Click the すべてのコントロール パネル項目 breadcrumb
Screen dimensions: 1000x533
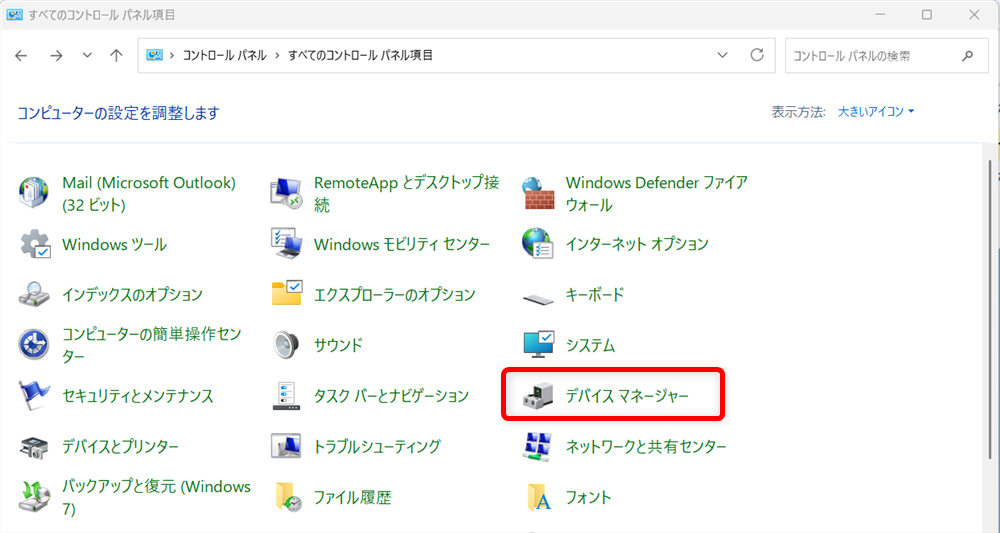tap(360, 55)
